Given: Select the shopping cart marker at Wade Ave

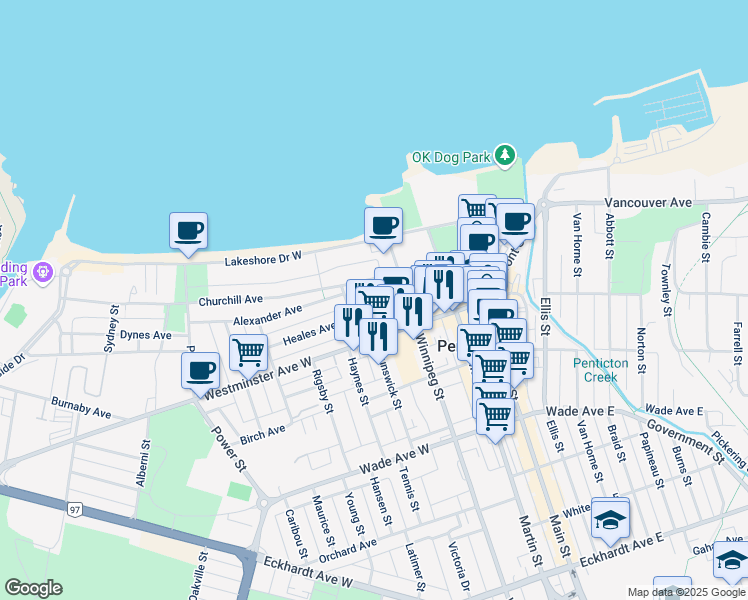Looking at the screenshot, I should pyautogui.click(x=495, y=418).
